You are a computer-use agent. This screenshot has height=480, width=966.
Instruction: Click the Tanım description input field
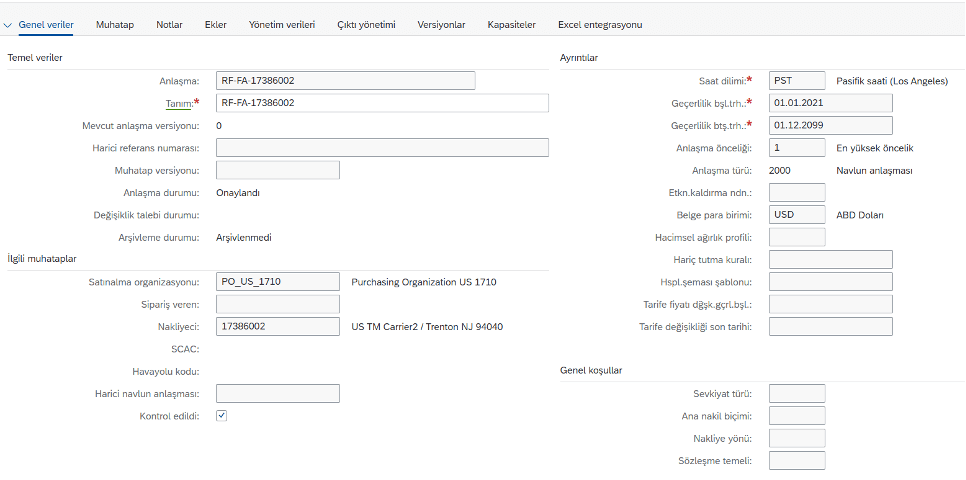(382, 103)
